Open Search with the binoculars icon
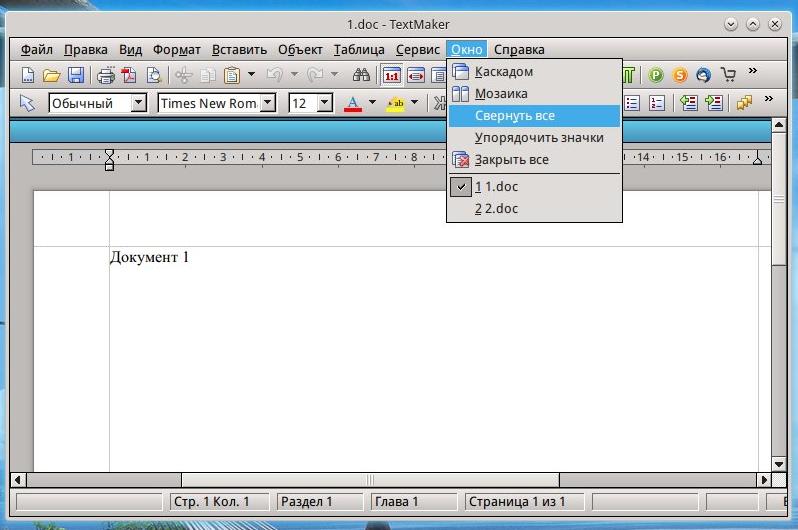Image resolution: width=798 pixels, height=530 pixels. click(361, 75)
